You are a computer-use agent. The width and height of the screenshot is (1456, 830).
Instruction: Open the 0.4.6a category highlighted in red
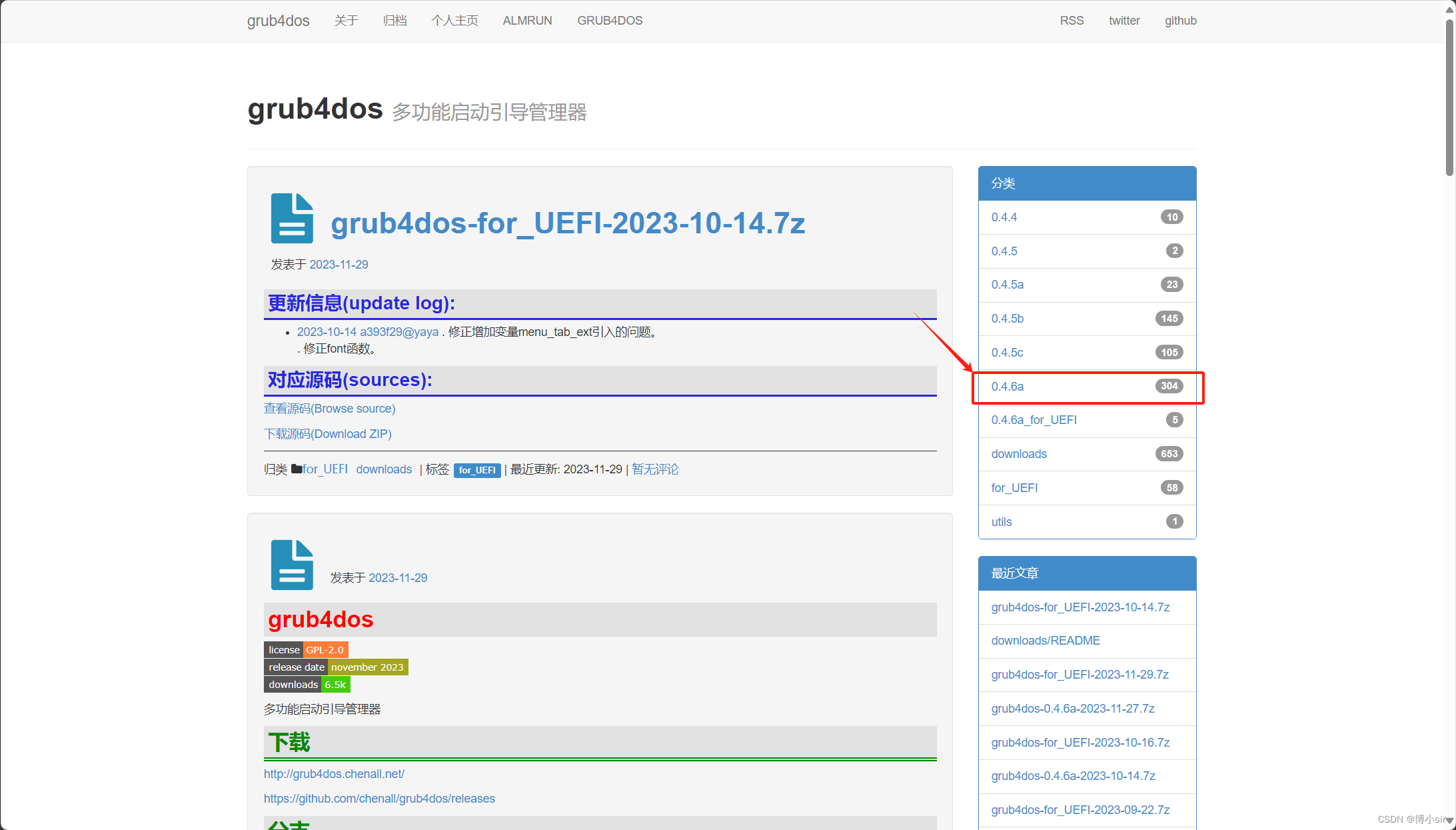pos(1007,387)
